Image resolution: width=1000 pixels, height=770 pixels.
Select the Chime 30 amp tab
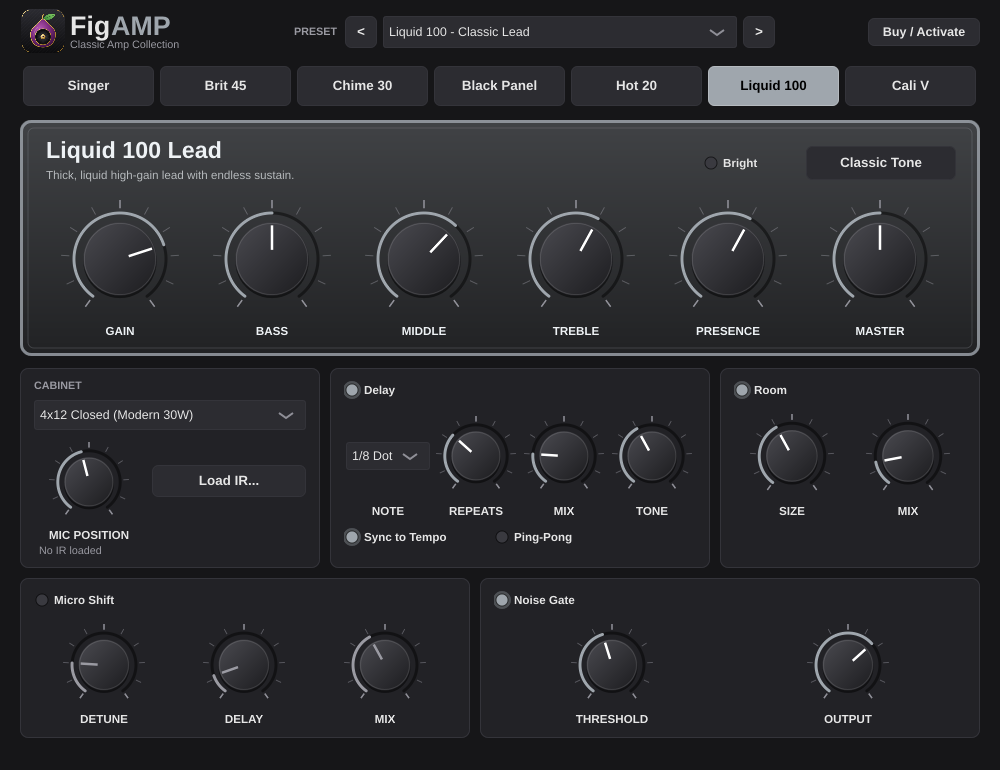(x=362, y=85)
